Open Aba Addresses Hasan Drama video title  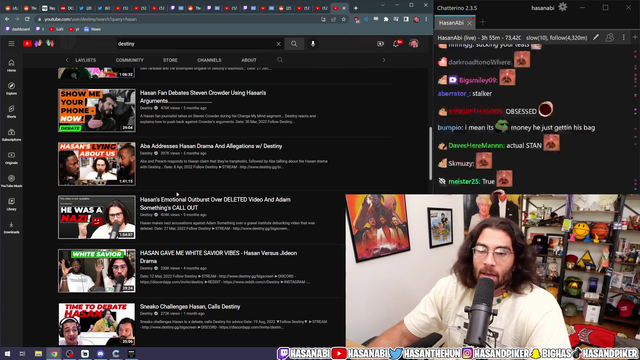(x=211, y=146)
